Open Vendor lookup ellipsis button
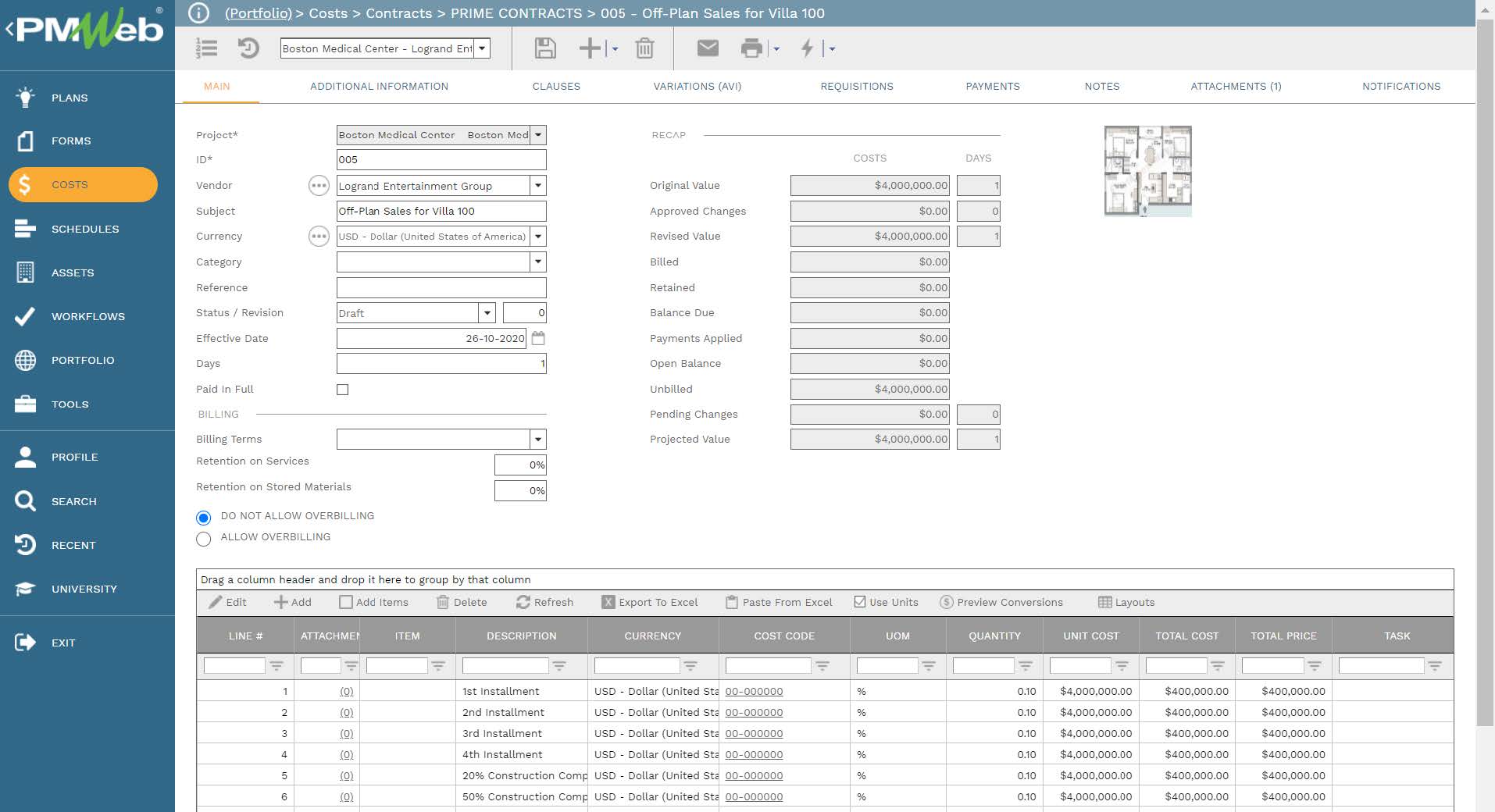The image size is (1495, 812). 319,186
